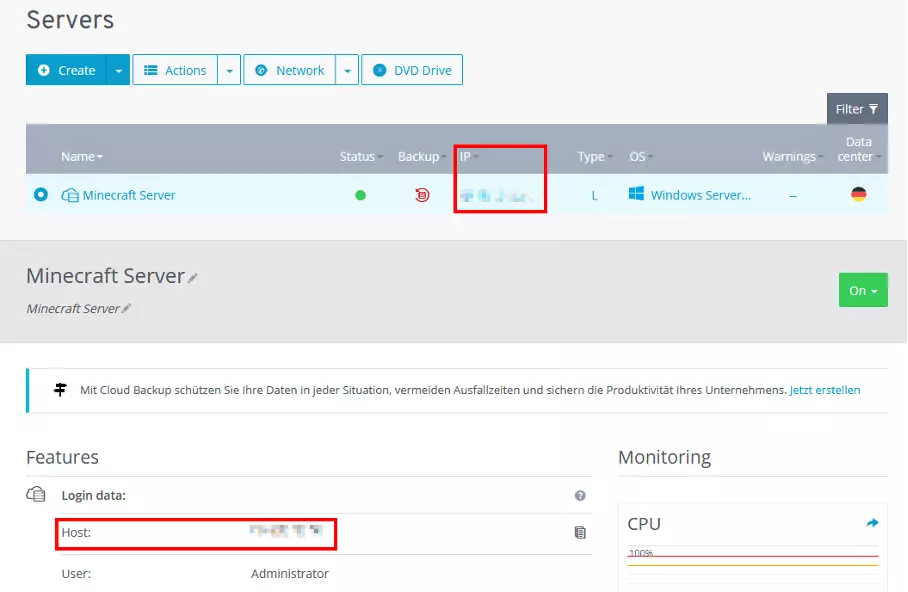
Task: Click the Create plus icon
Action: 43,70
